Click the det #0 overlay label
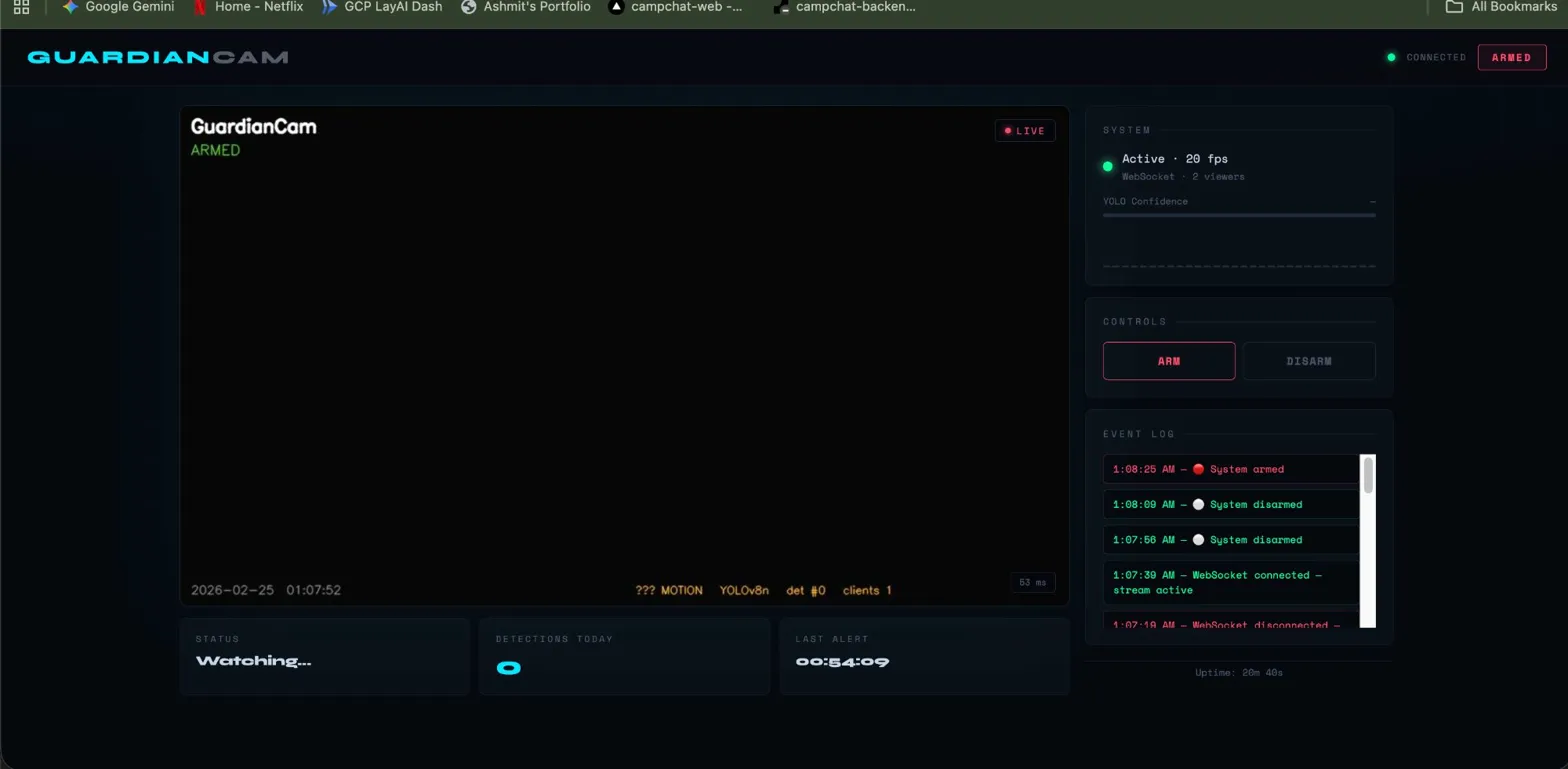 tap(806, 590)
